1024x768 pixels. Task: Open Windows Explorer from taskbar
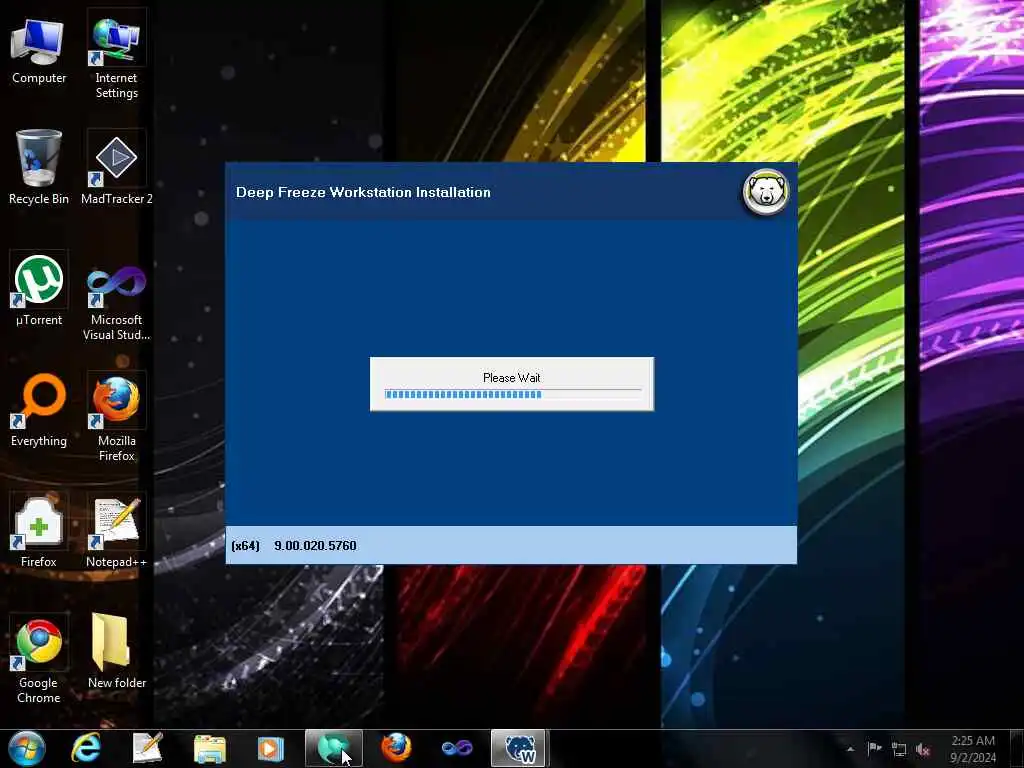coord(210,748)
